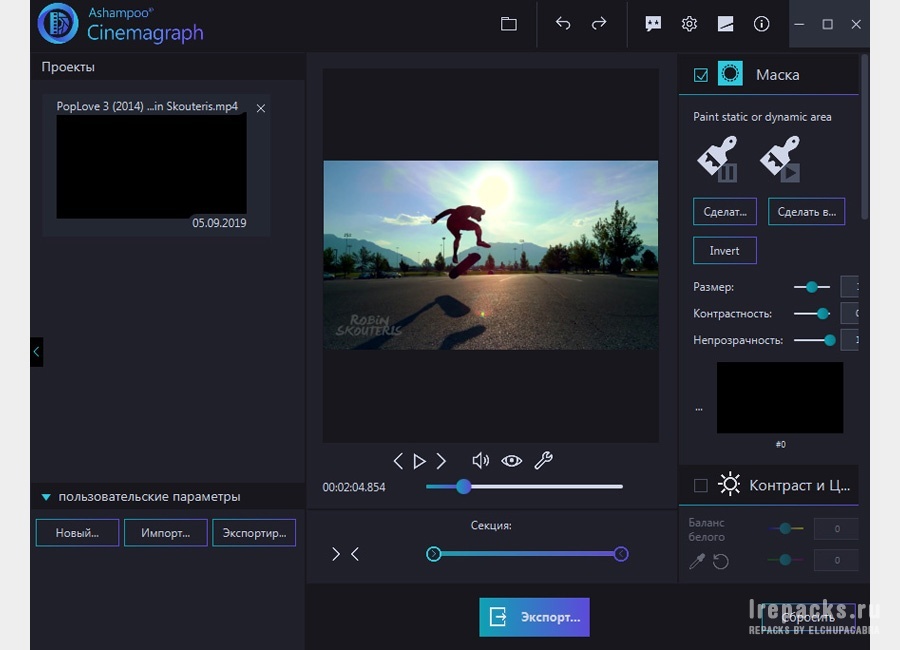This screenshot has height=650, width=900.
Task: Select the dynamic area paint brush
Action: pyautogui.click(x=780, y=158)
